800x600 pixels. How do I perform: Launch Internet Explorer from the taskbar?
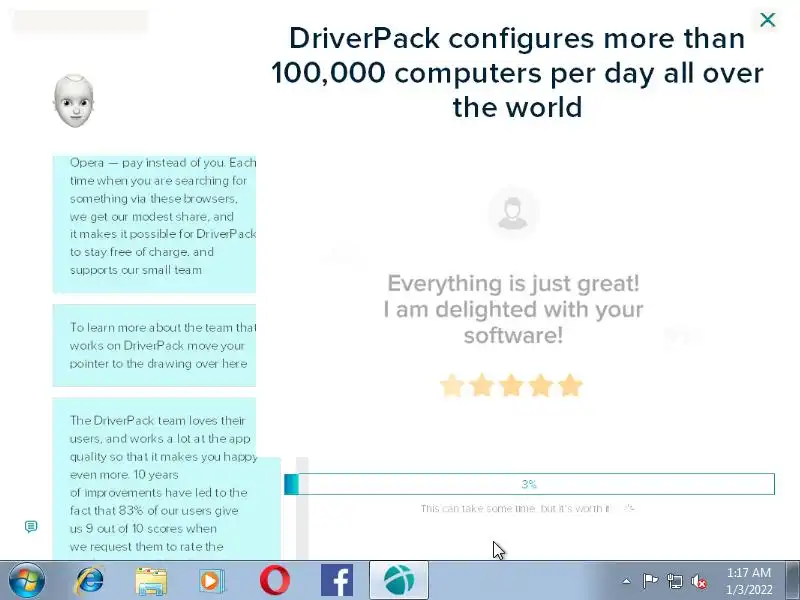pyautogui.click(x=89, y=581)
